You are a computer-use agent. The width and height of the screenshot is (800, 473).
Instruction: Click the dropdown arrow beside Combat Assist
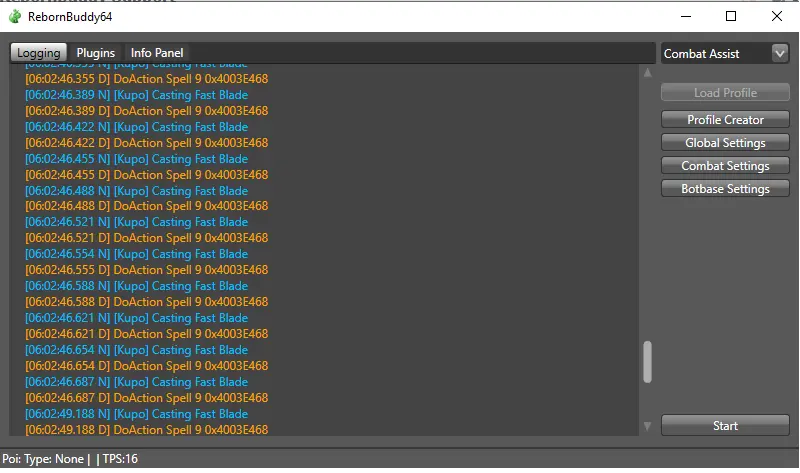[x=780, y=53]
